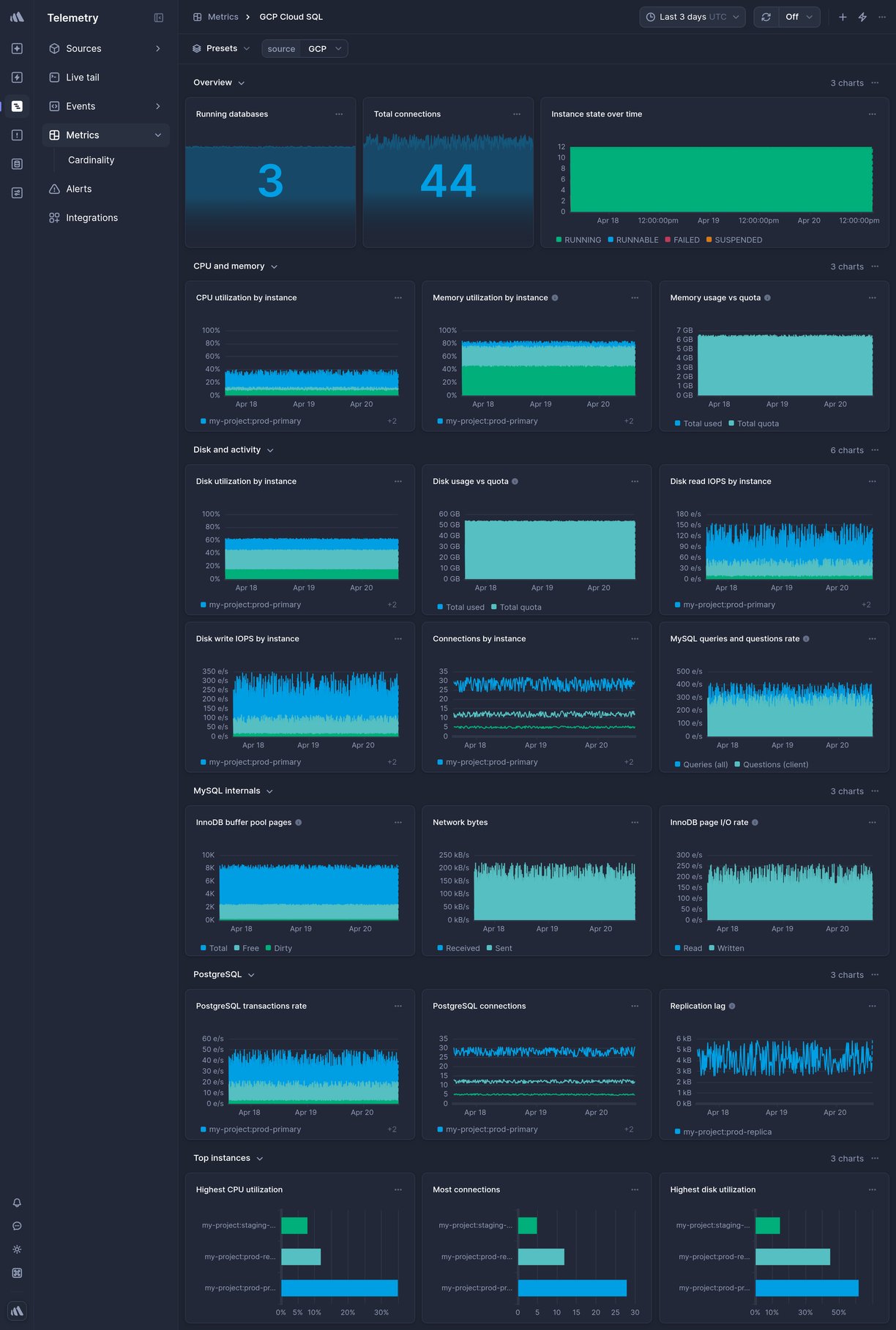
Task: Click the lightning bolt icon in header
Action: click(862, 17)
